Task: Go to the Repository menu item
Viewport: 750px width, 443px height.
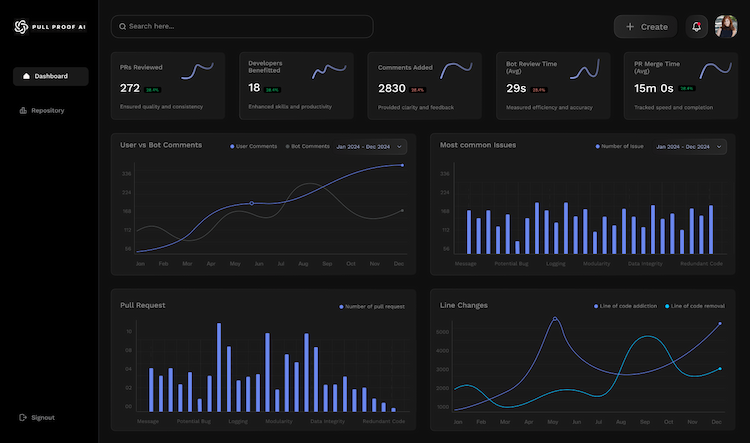Action: click(47, 110)
